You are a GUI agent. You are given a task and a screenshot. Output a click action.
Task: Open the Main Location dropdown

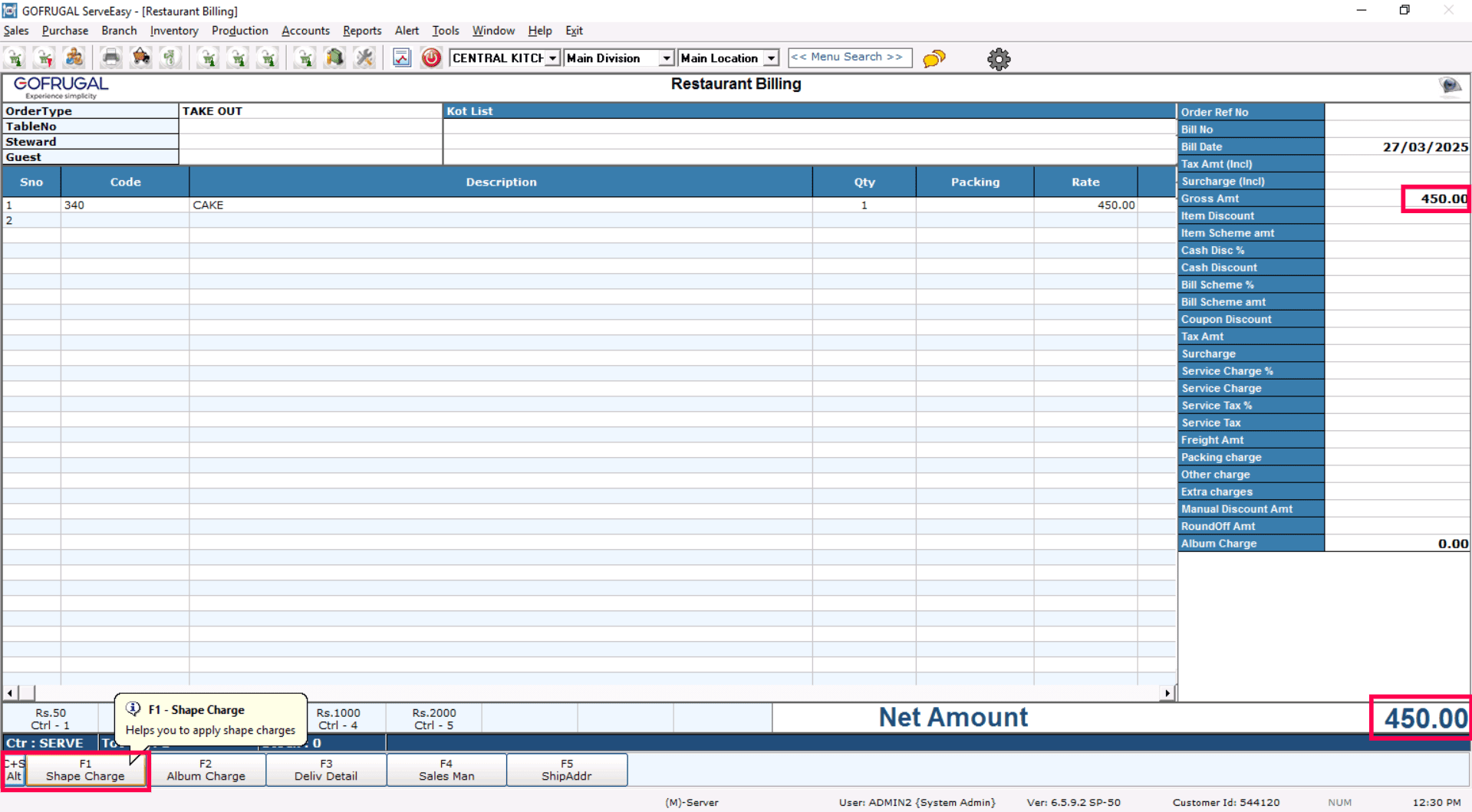(771, 58)
